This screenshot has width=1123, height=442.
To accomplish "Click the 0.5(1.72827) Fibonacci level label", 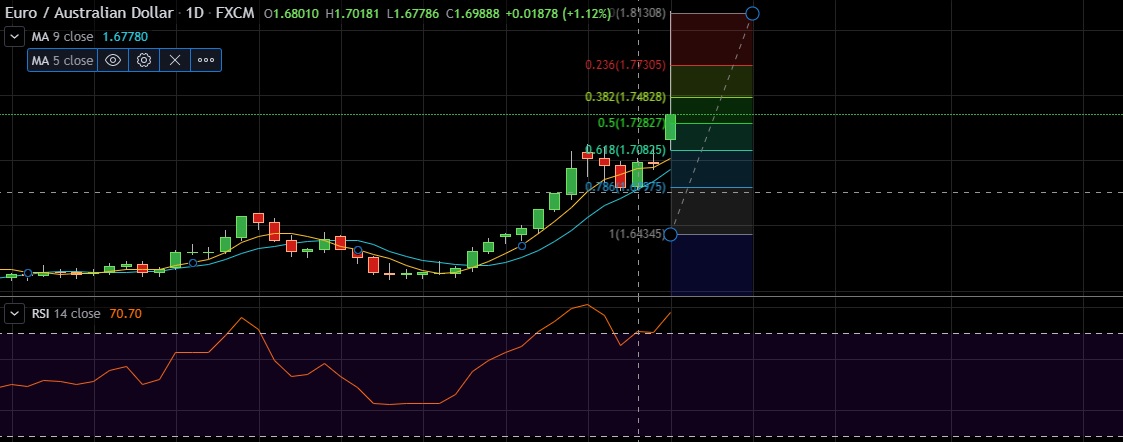I will 632,123.
